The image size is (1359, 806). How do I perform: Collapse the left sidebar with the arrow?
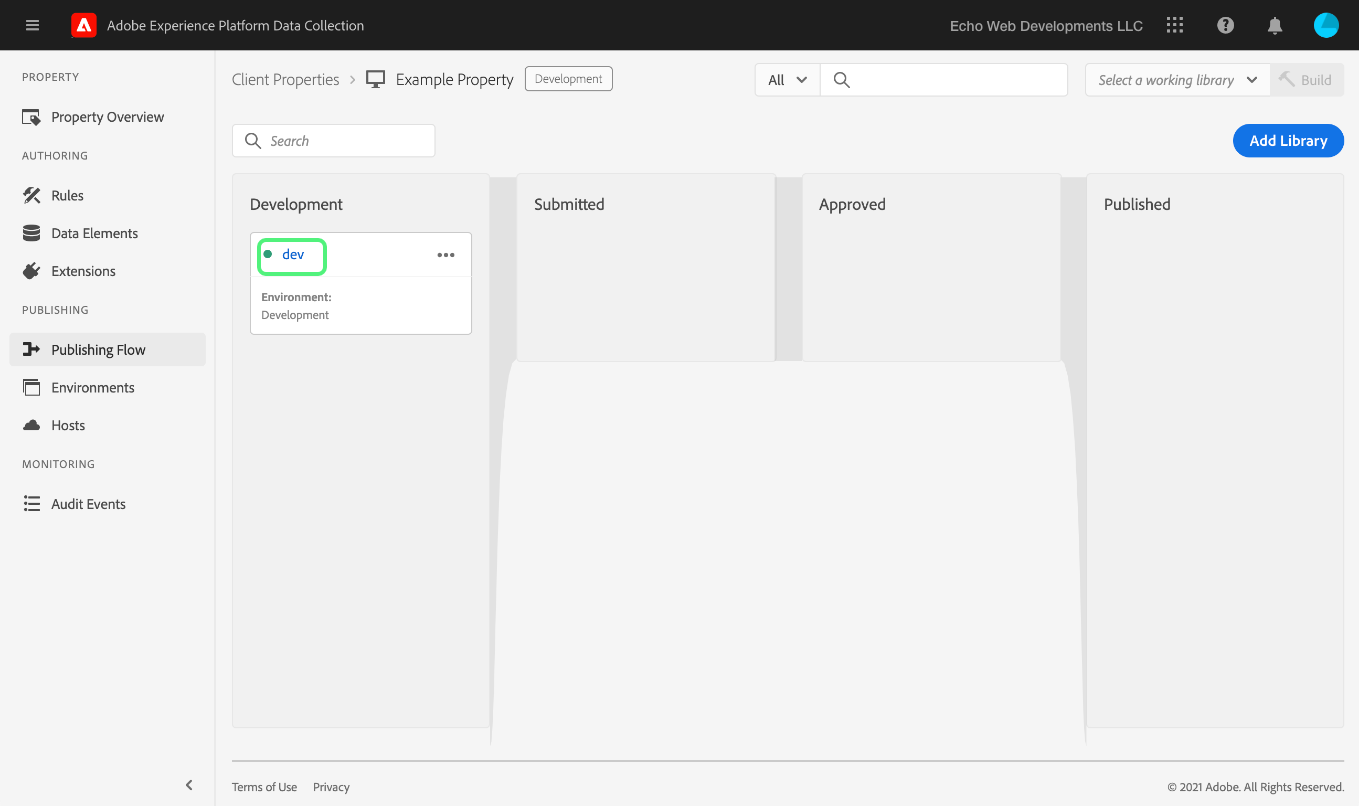pyautogui.click(x=189, y=785)
